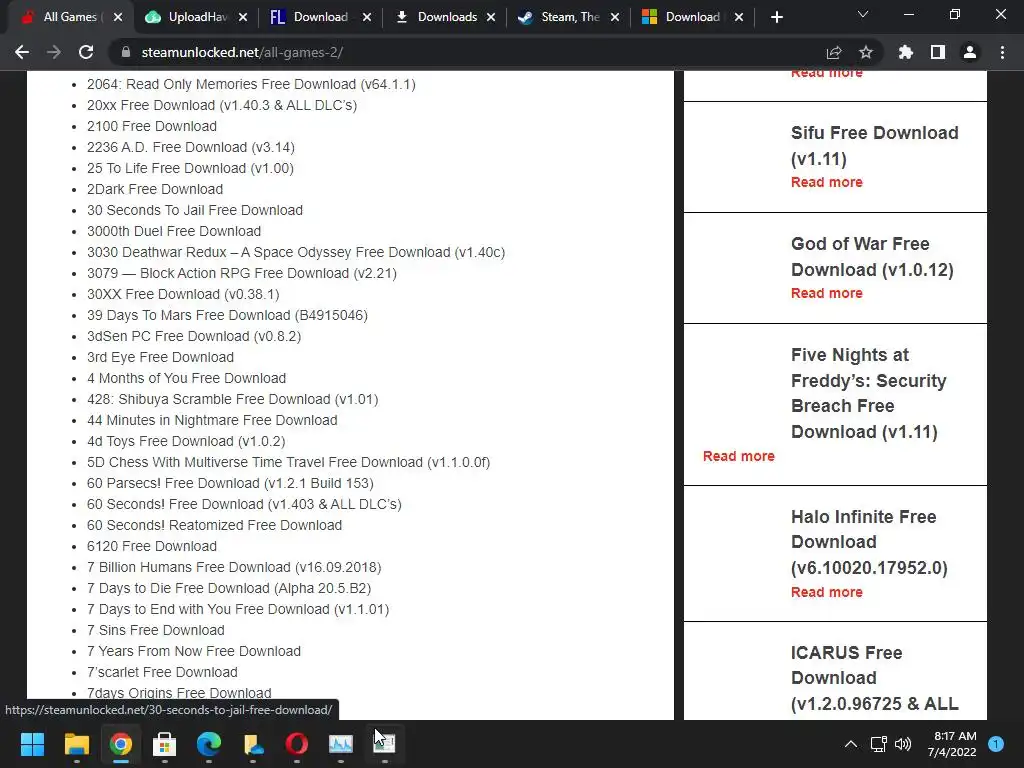Go back to the previous page
This screenshot has height=768, width=1024.
(22, 52)
